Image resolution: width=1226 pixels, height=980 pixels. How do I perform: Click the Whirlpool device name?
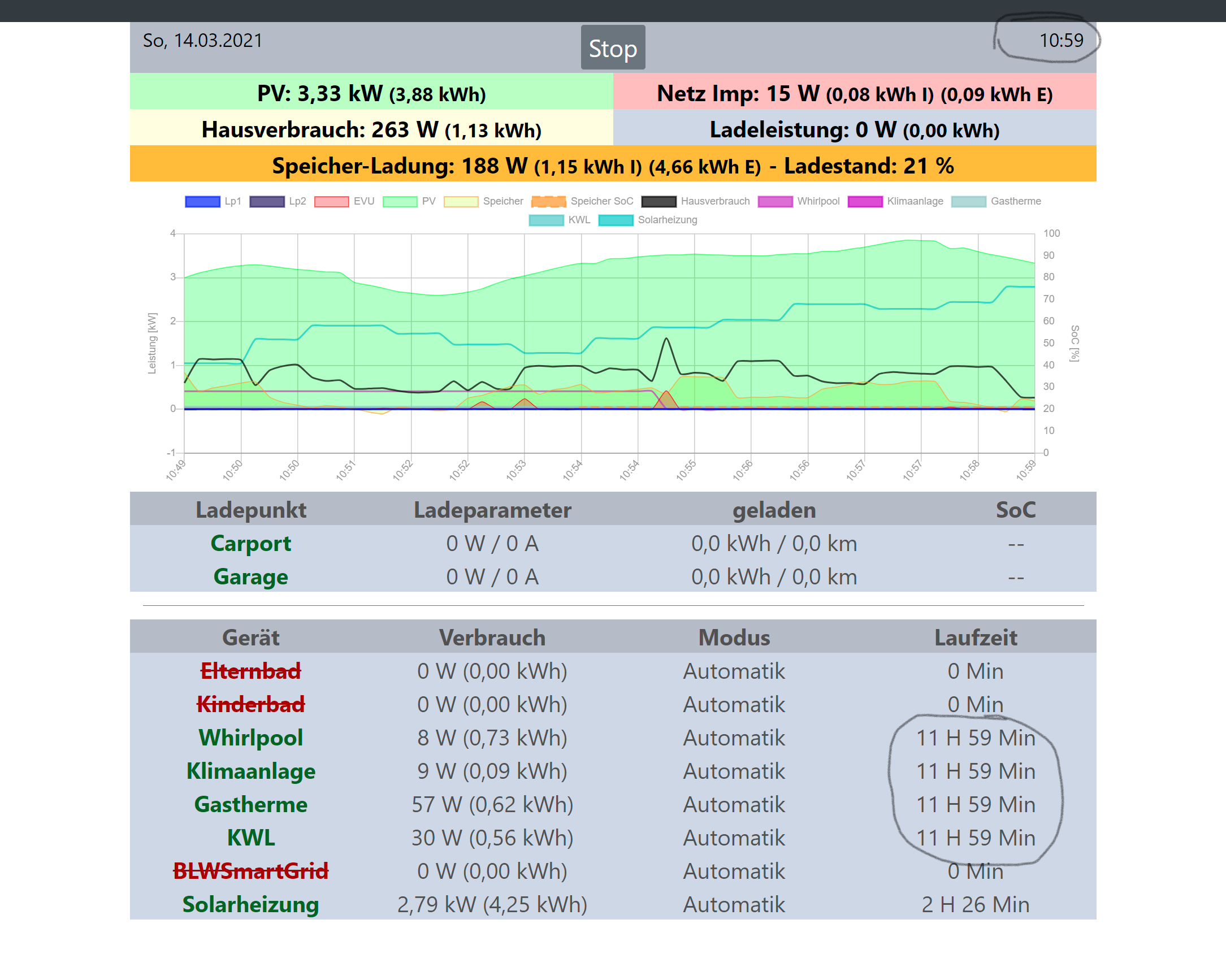250,738
